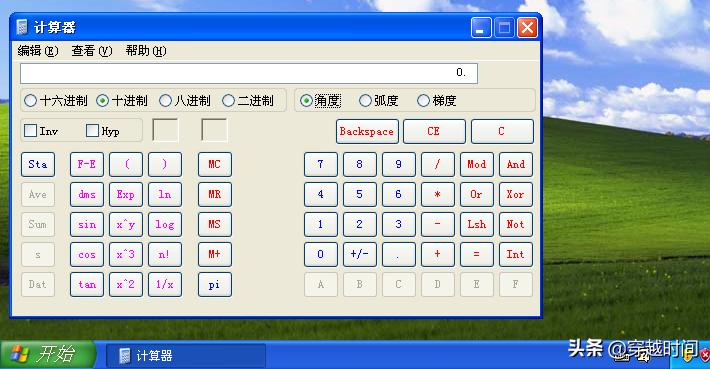Open the 帮助(H) menu
Screen dimensions: 710x369
(146, 51)
